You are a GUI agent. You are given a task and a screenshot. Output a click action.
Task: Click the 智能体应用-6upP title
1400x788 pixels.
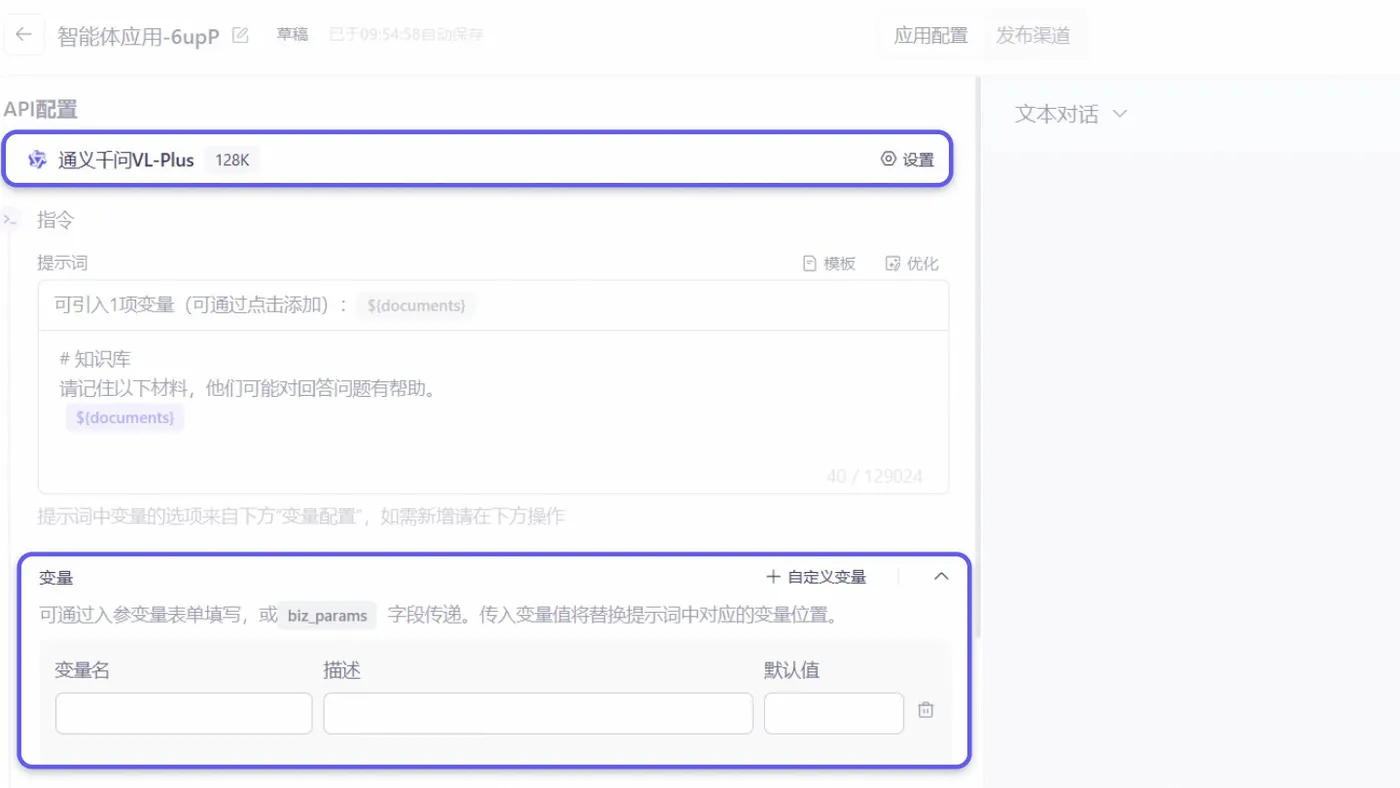(138, 37)
